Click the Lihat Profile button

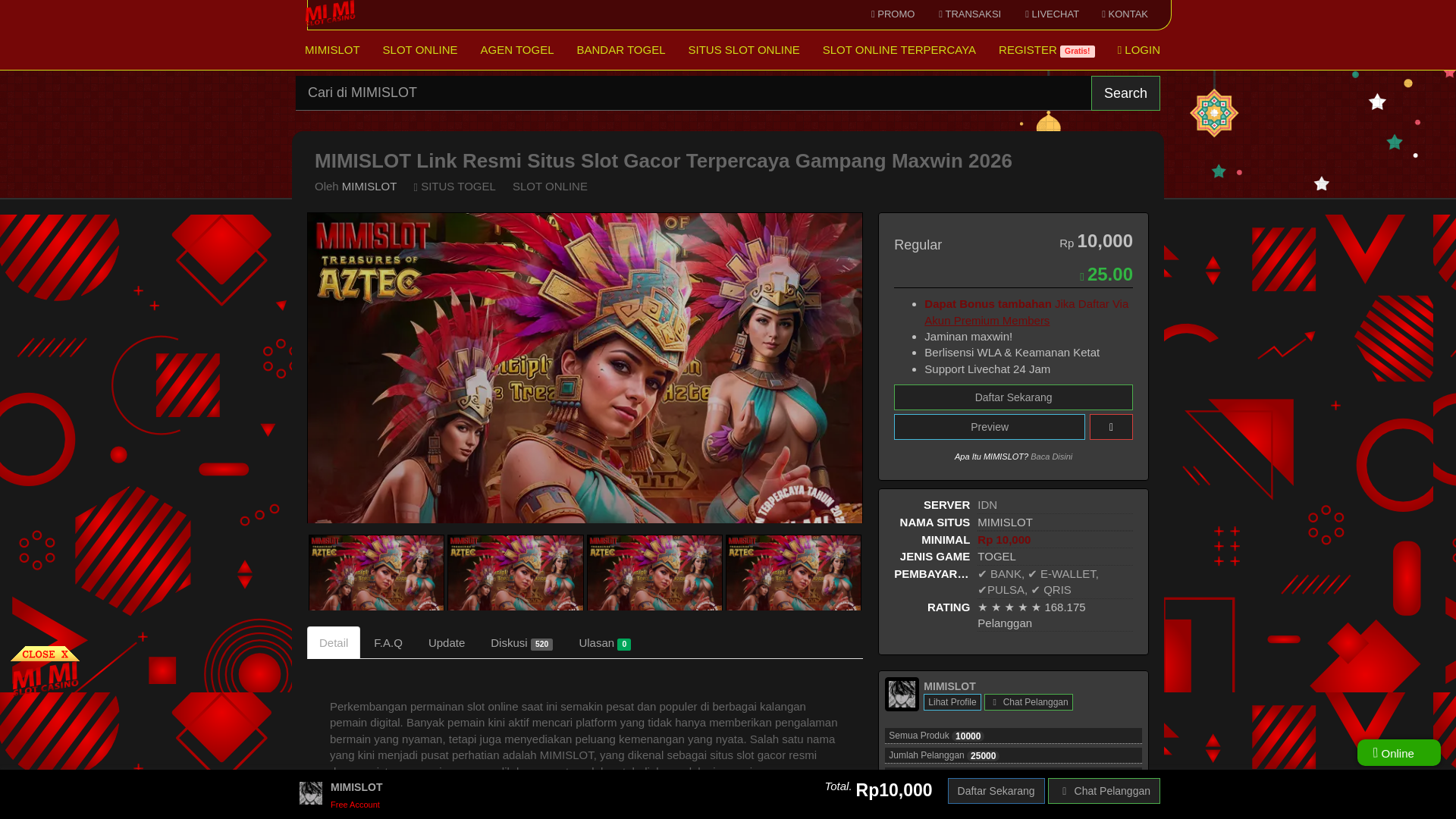[x=952, y=702]
